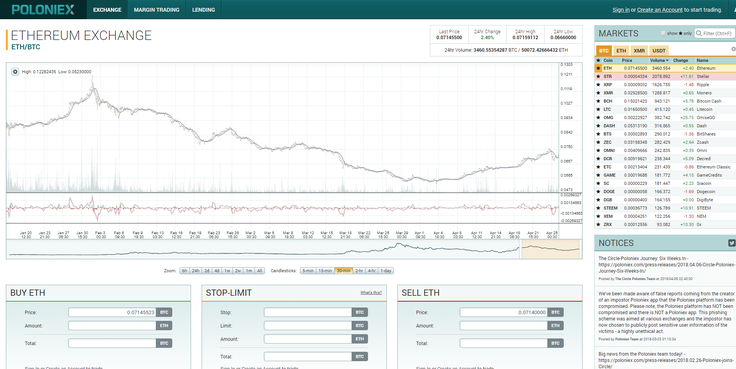
Task: Toggle favorite star for STR row
Action: (598, 77)
